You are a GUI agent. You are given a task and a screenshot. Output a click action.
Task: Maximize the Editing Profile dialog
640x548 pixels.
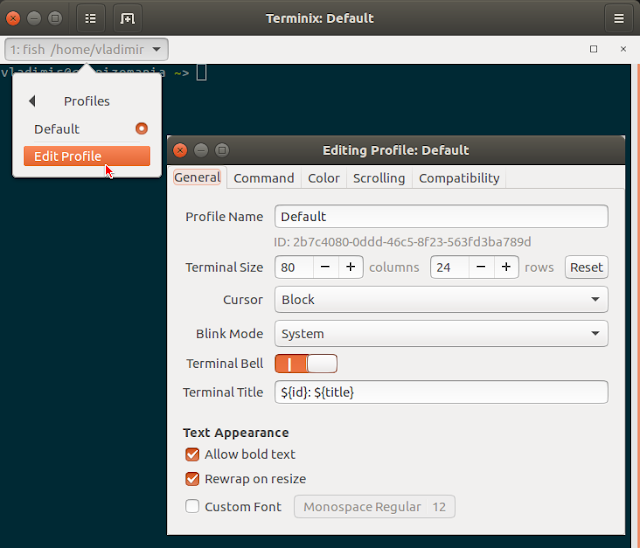pos(222,150)
